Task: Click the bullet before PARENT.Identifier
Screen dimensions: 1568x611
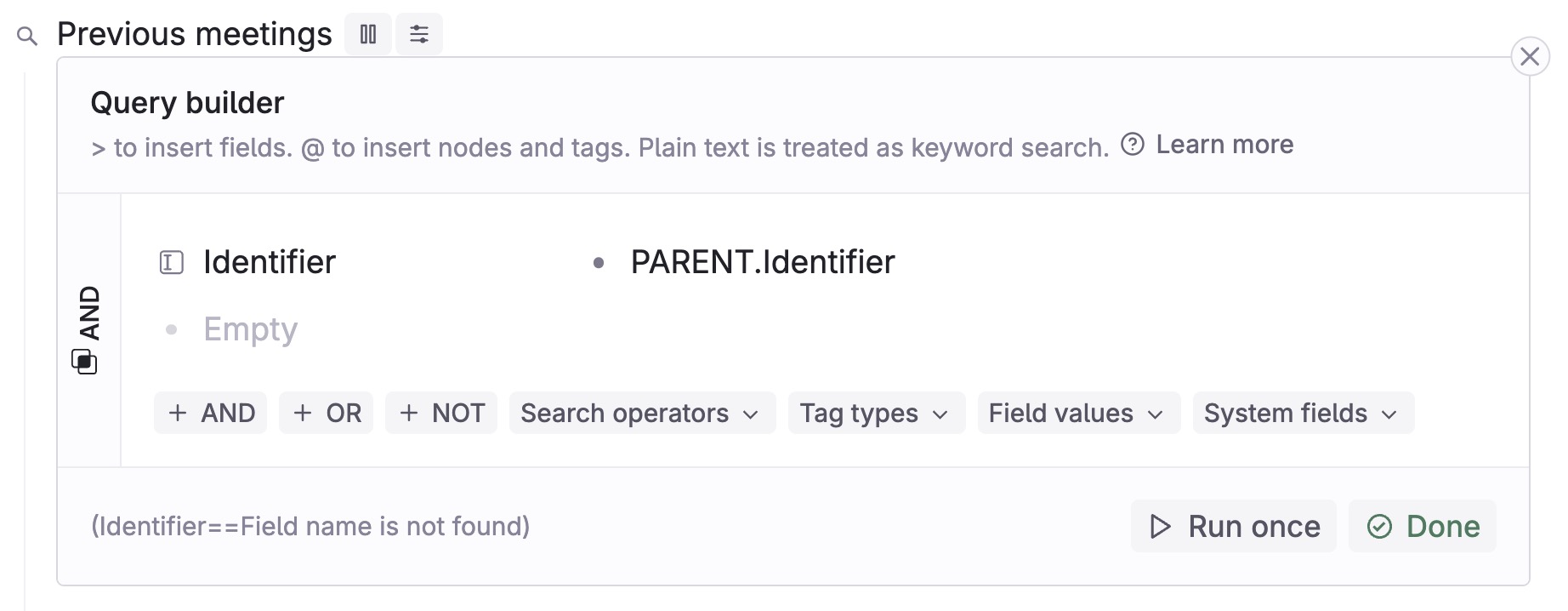Action: [x=599, y=263]
